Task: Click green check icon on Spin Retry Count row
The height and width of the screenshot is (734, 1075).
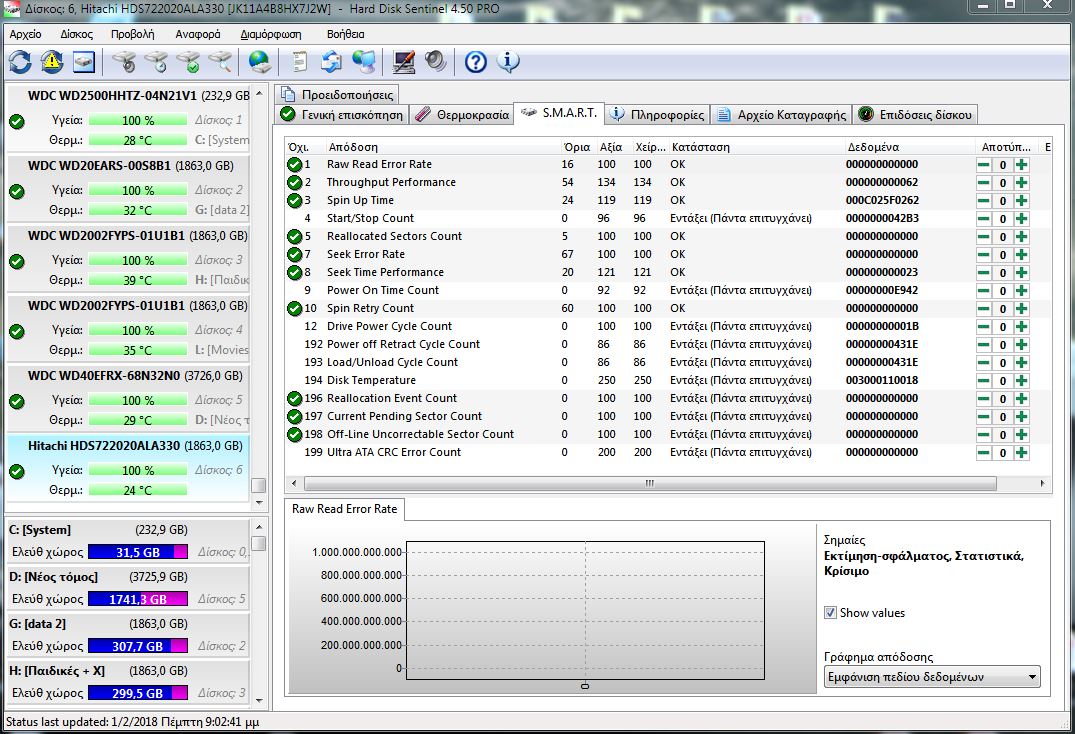Action: click(x=295, y=308)
